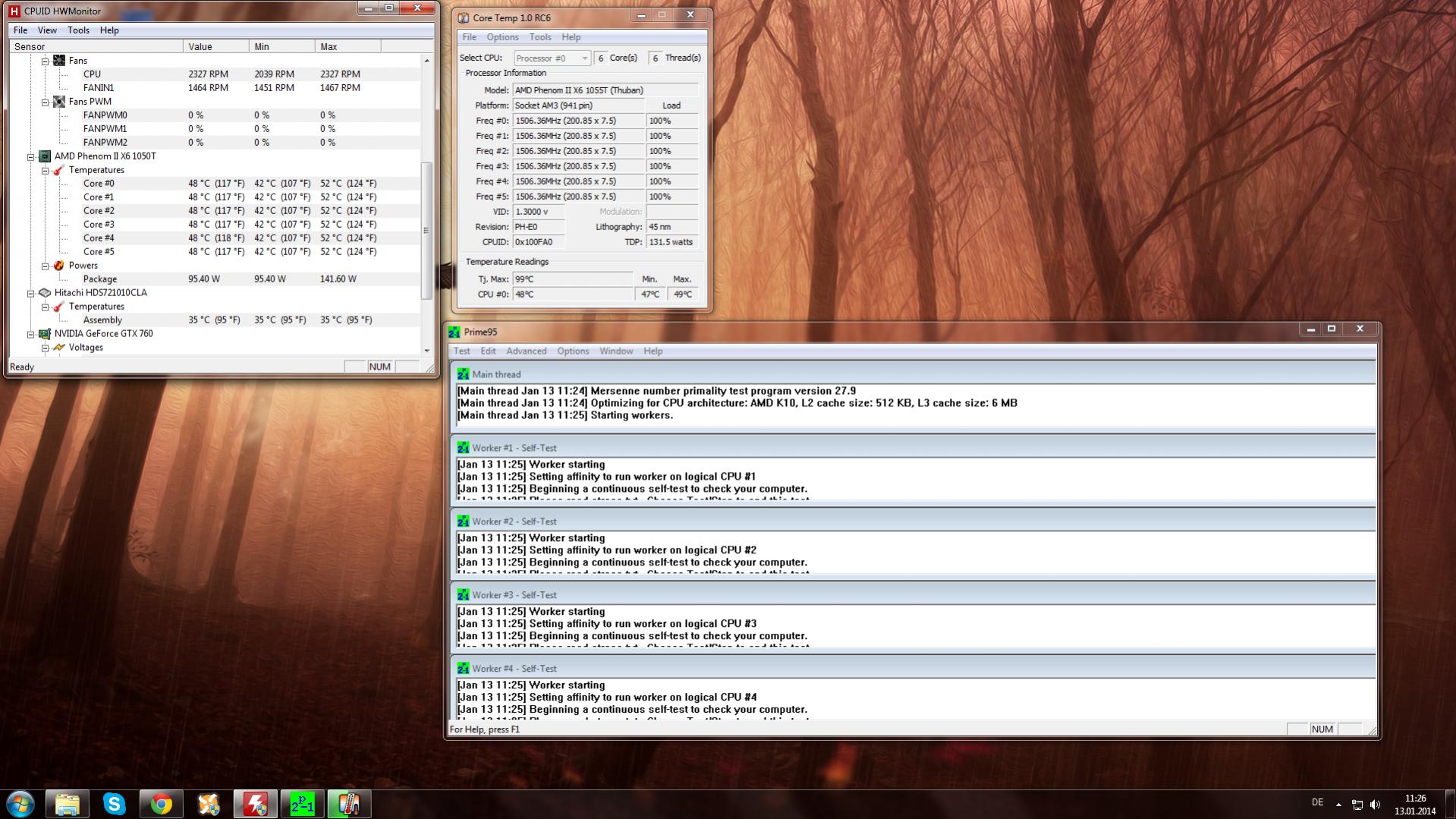This screenshot has width=1456, height=819.
Task: Click the Worker #3 Self-Test icon
Action: point(463,595)
